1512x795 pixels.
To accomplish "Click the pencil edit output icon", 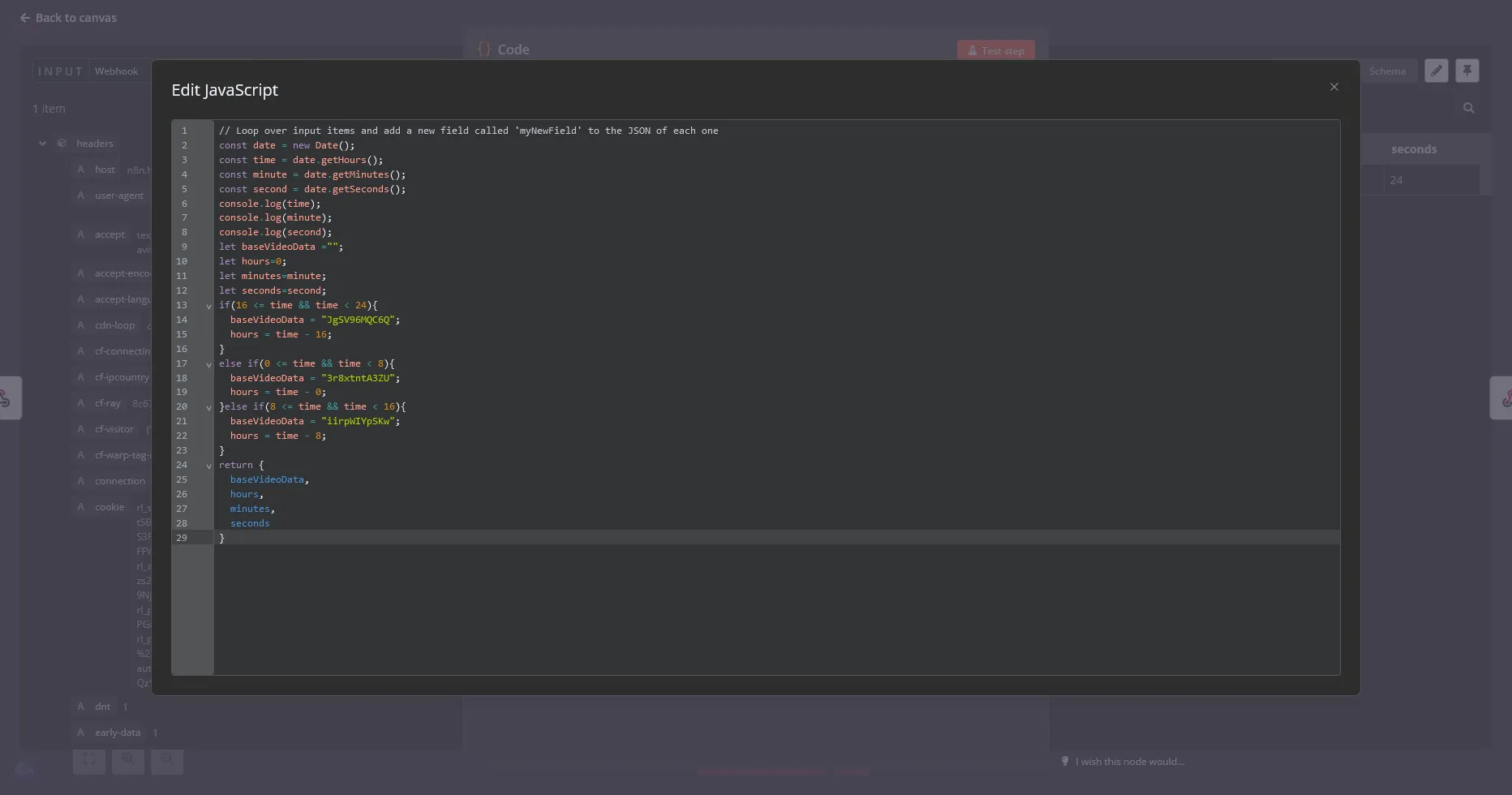I will point(1436,71).
